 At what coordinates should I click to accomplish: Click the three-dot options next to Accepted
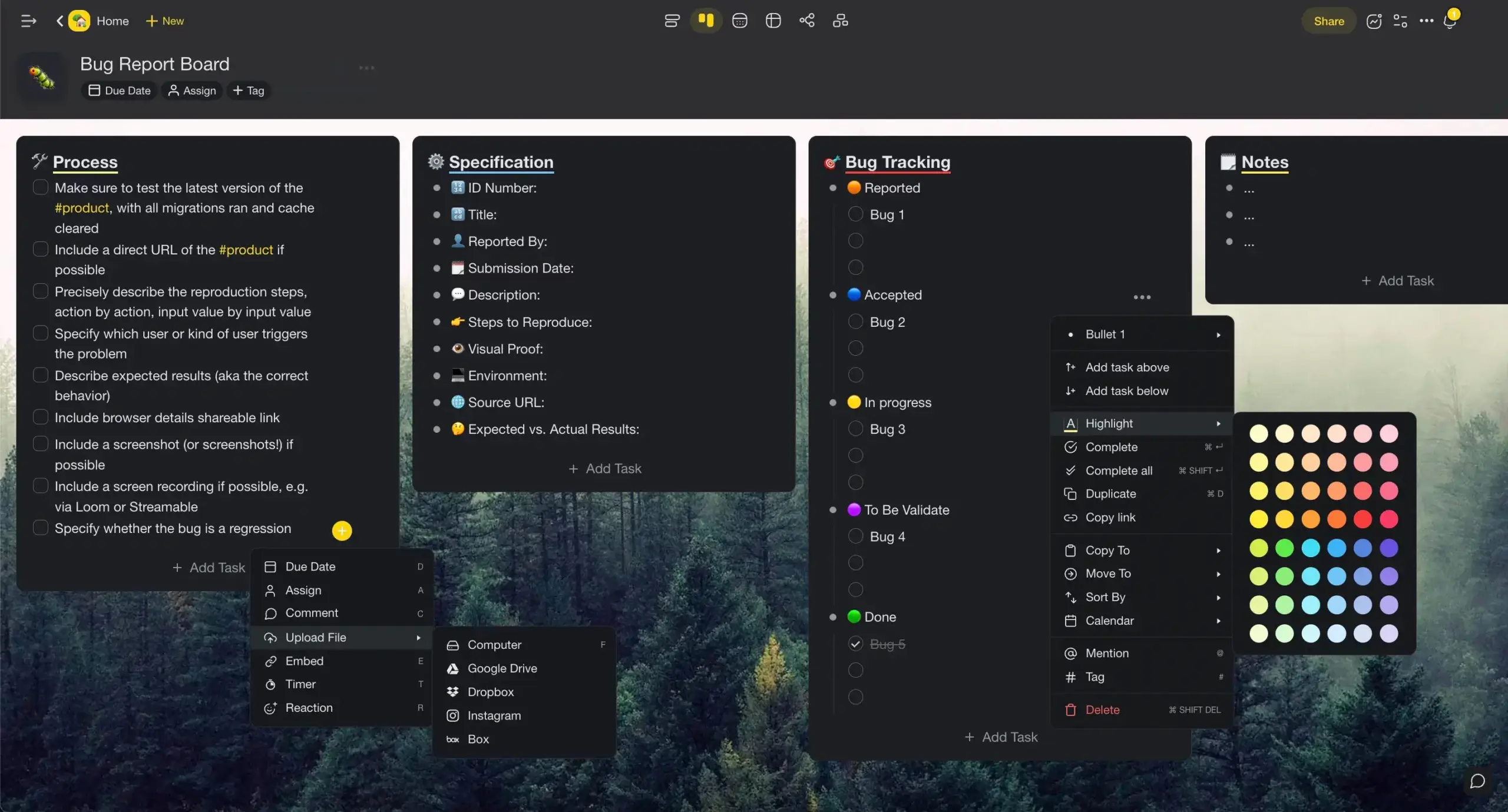pos(1142,297)
